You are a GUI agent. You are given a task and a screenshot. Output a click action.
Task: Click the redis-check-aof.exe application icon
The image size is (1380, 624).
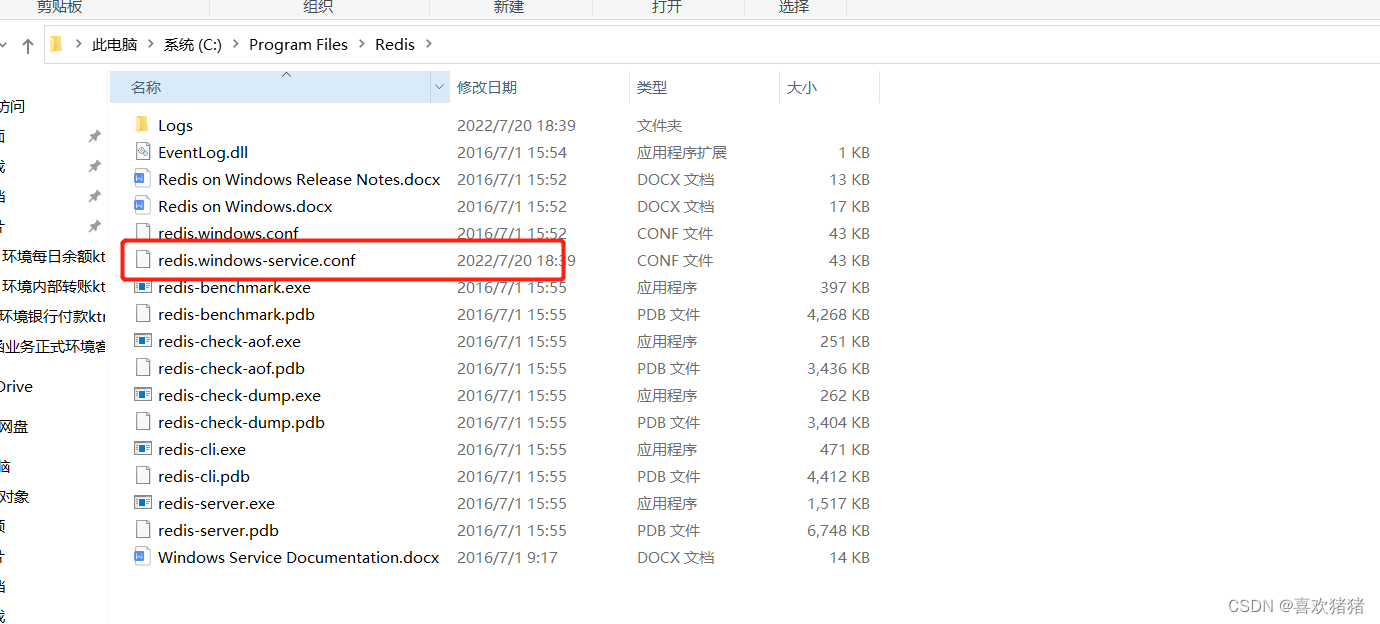point(142,341)
